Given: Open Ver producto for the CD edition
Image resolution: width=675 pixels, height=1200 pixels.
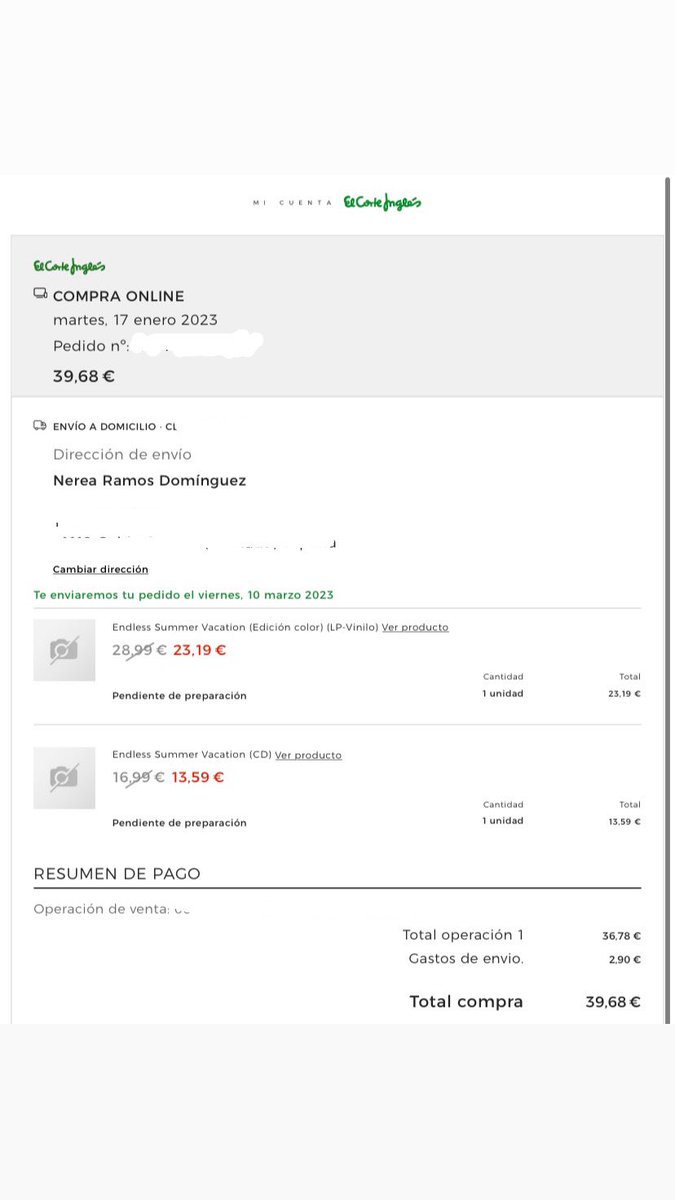Looking at the screenshot, I should pos(308,755).
